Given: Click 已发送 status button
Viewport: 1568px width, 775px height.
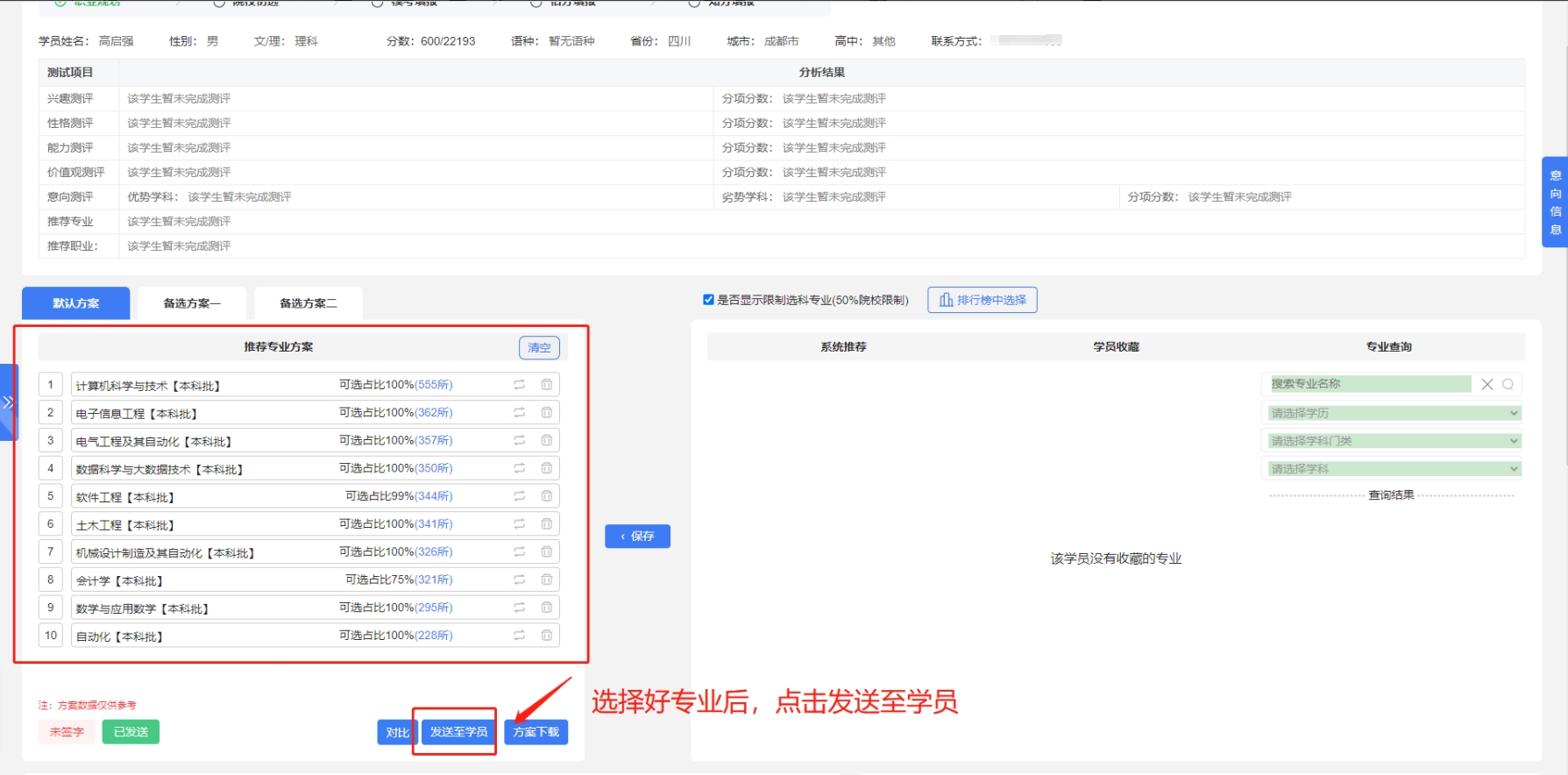Looking at the screenshot, I should pos(131,732).
